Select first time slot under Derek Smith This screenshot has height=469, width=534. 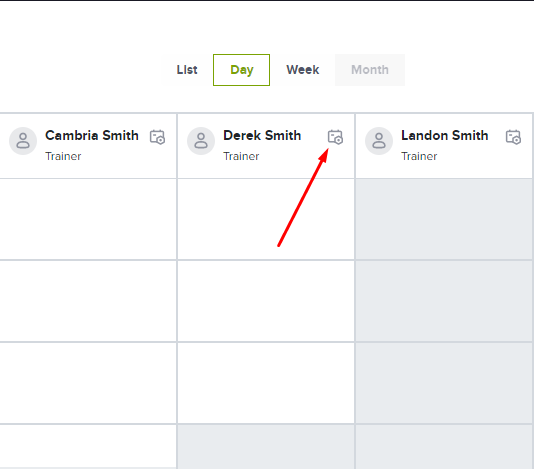(266, 219)
